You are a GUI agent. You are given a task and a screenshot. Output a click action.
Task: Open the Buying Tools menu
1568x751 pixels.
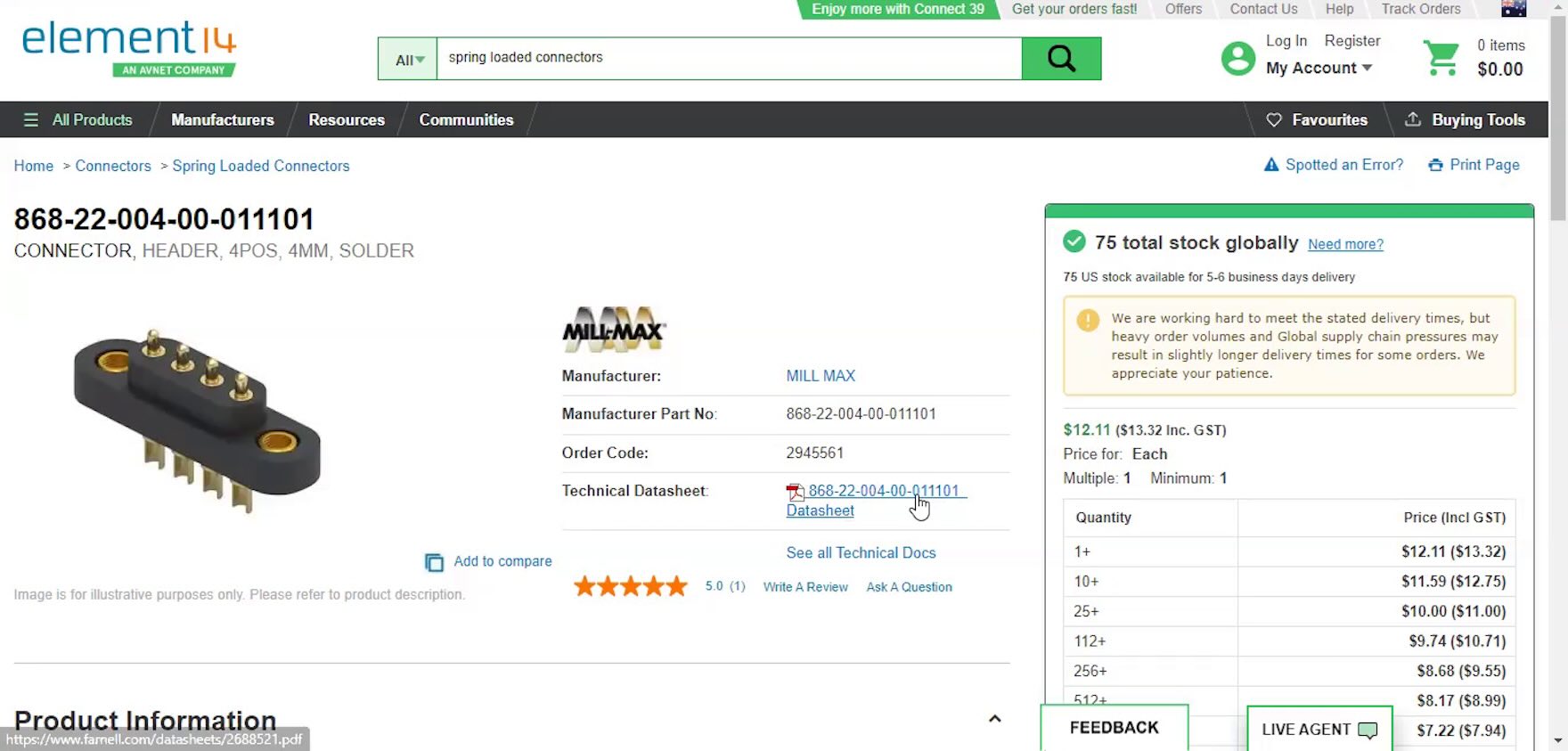pyautogui.click(x=1466, y=119)
